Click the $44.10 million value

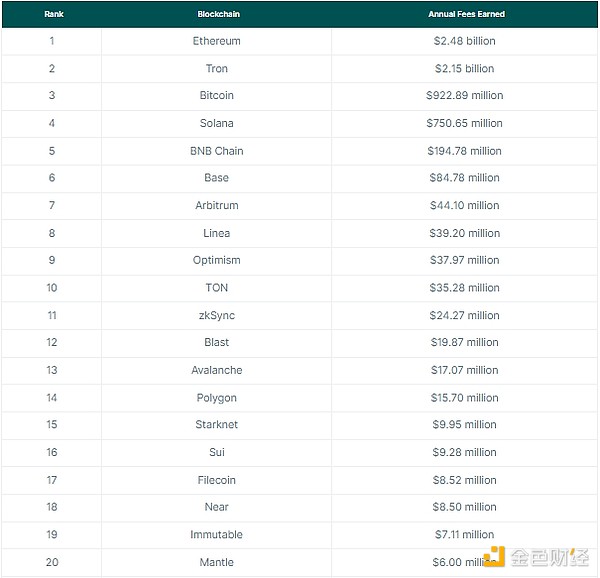pos(465,205)
